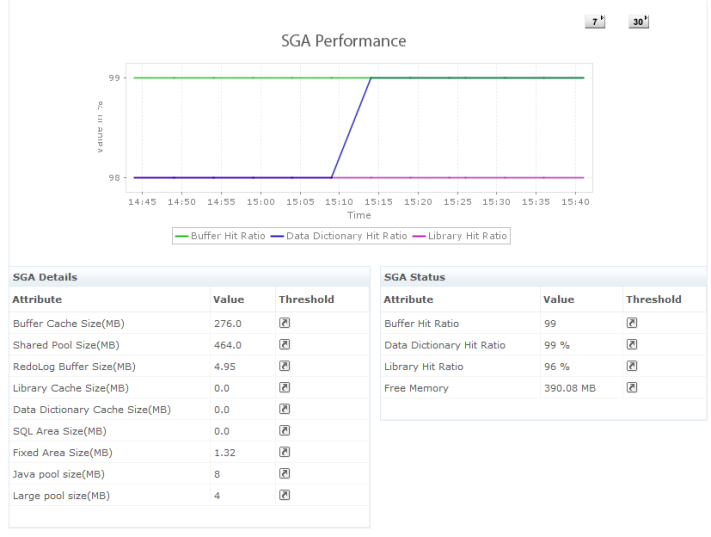Configure threshold for Java pool size
Viewport: 711px width, 537px height.
coord(284,473)
